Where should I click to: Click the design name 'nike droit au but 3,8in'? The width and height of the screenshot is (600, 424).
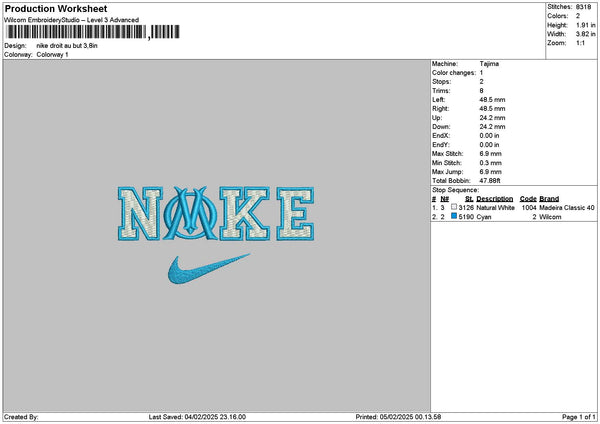[x=67, y=46]
